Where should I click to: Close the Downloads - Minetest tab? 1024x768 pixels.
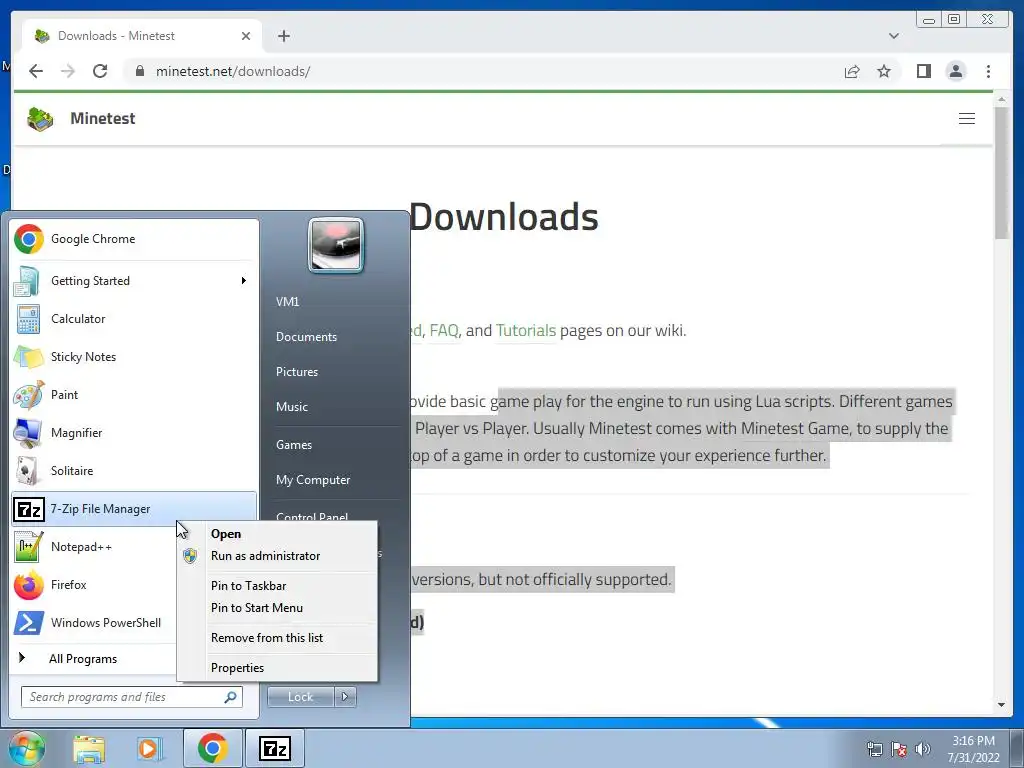246,36
